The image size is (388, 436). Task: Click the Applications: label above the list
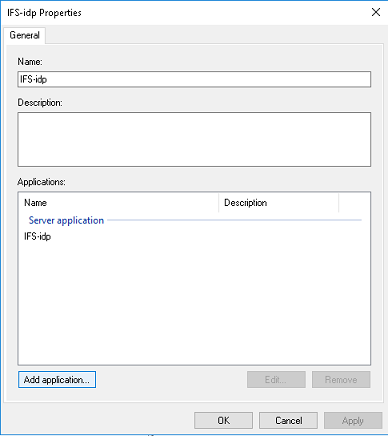tap(42, 182)
